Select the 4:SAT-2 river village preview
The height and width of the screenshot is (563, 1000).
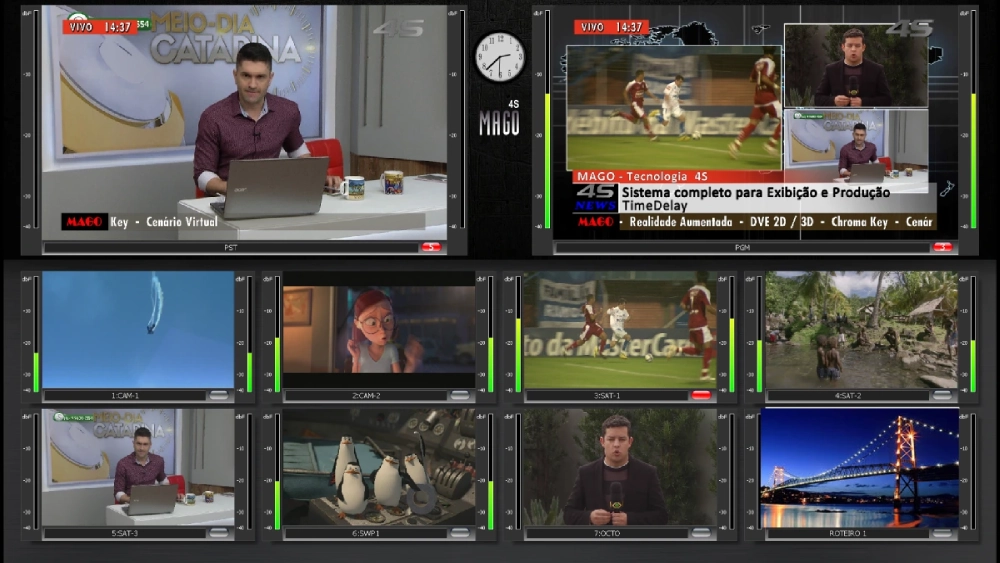862,330
